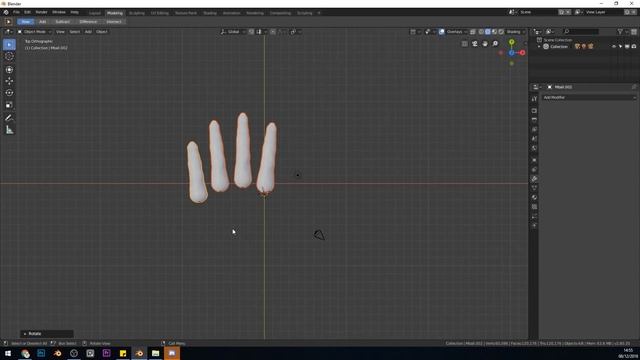Open the Window menu
The width and height of the screenshot is (640, 360).
pos(59,12)
